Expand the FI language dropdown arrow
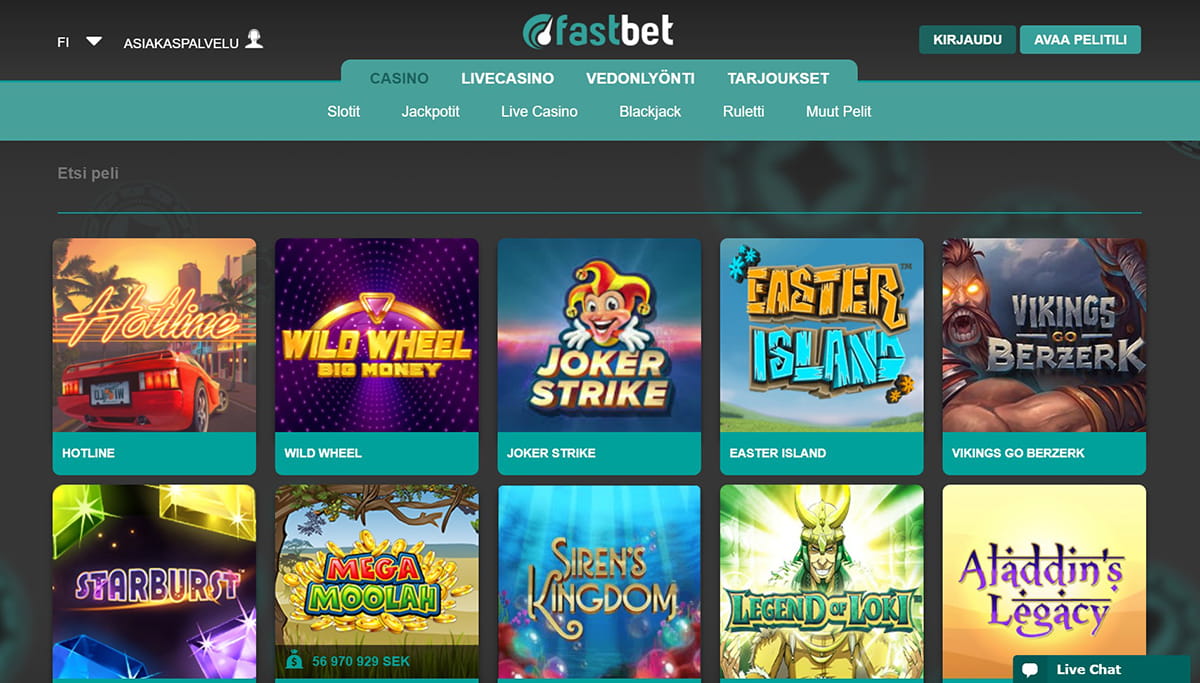 [94, 42]
